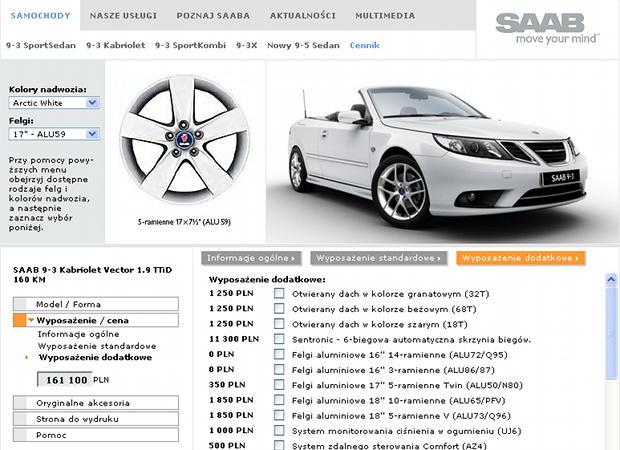Image resolution: width=620 pixels, height=450 pixels.
Task: Open Wyposażenie dodatkowe in left sidebar
Action: pyautogui.click(x=95, y=357)
